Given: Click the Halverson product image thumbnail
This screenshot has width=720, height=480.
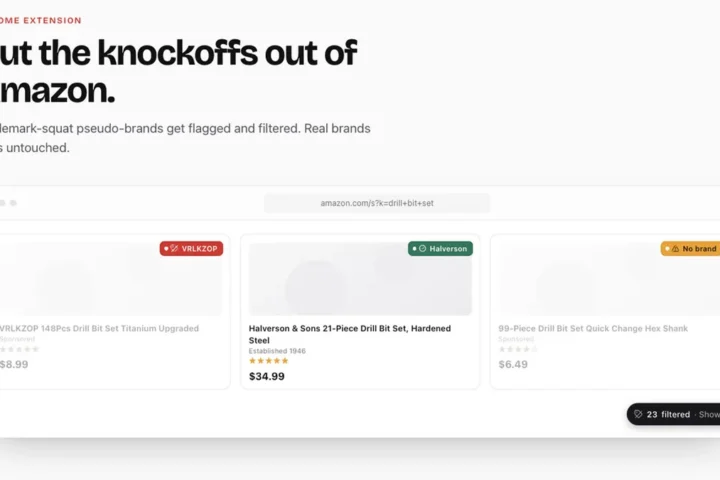Looking at the screenshot, I should 360,279.
